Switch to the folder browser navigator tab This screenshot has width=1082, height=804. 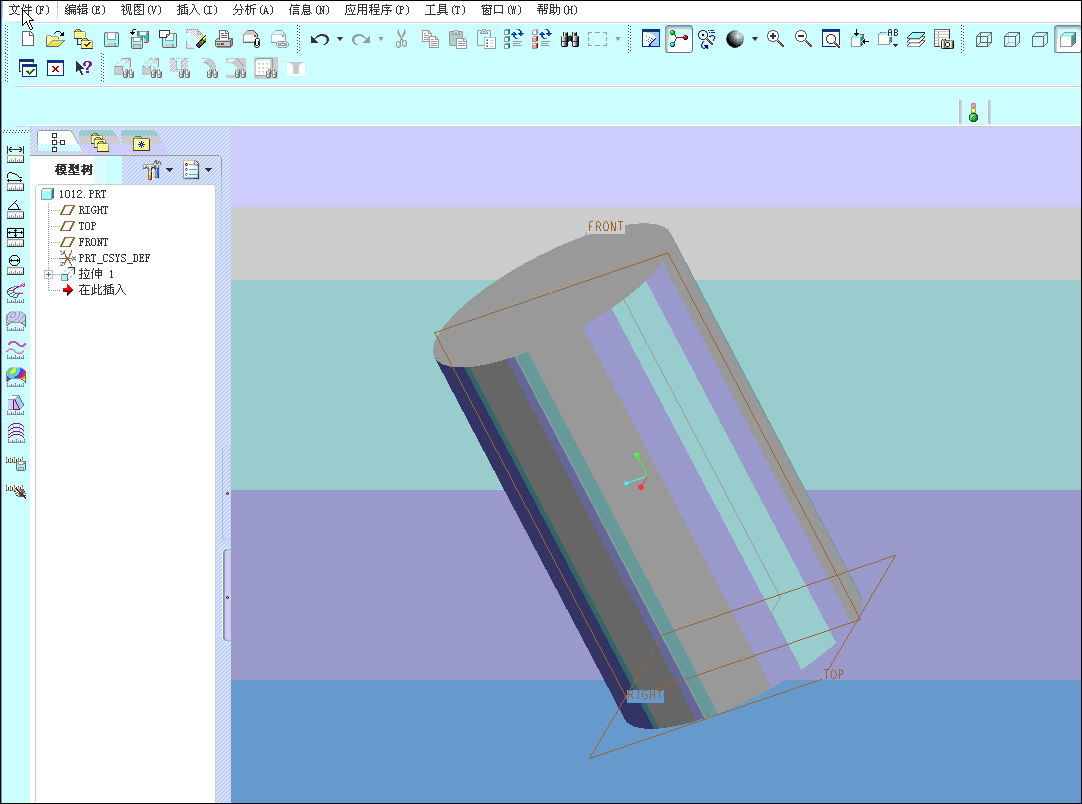click(99, 142)
